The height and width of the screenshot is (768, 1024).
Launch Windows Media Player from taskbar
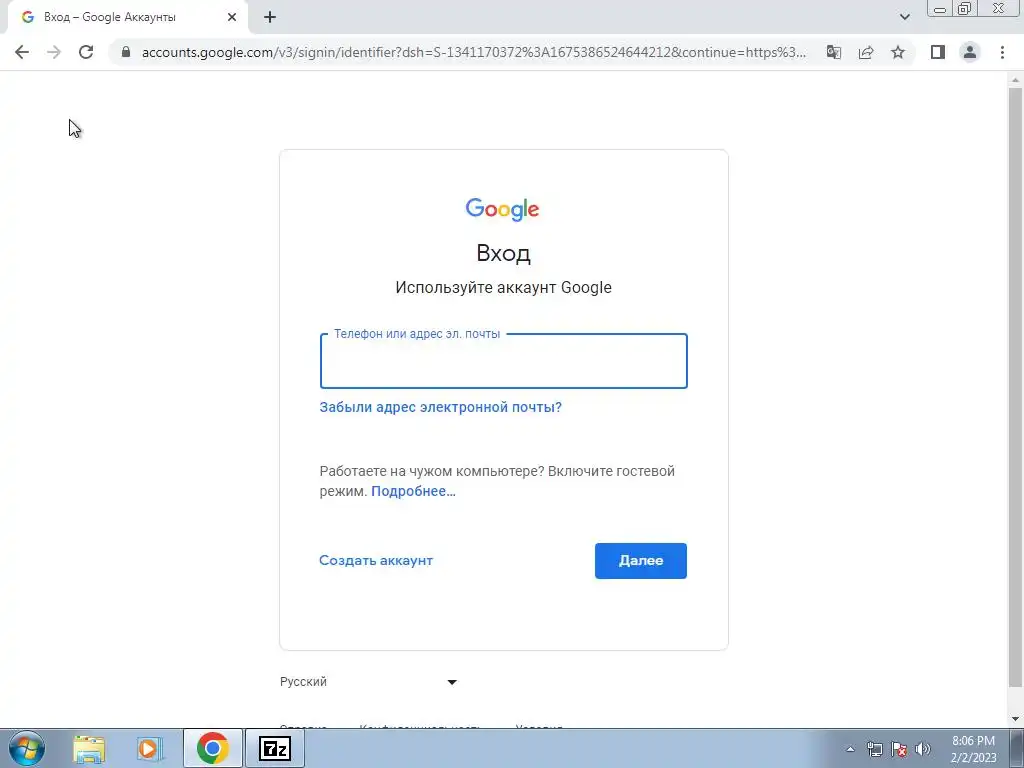click(x=149, y=748)
